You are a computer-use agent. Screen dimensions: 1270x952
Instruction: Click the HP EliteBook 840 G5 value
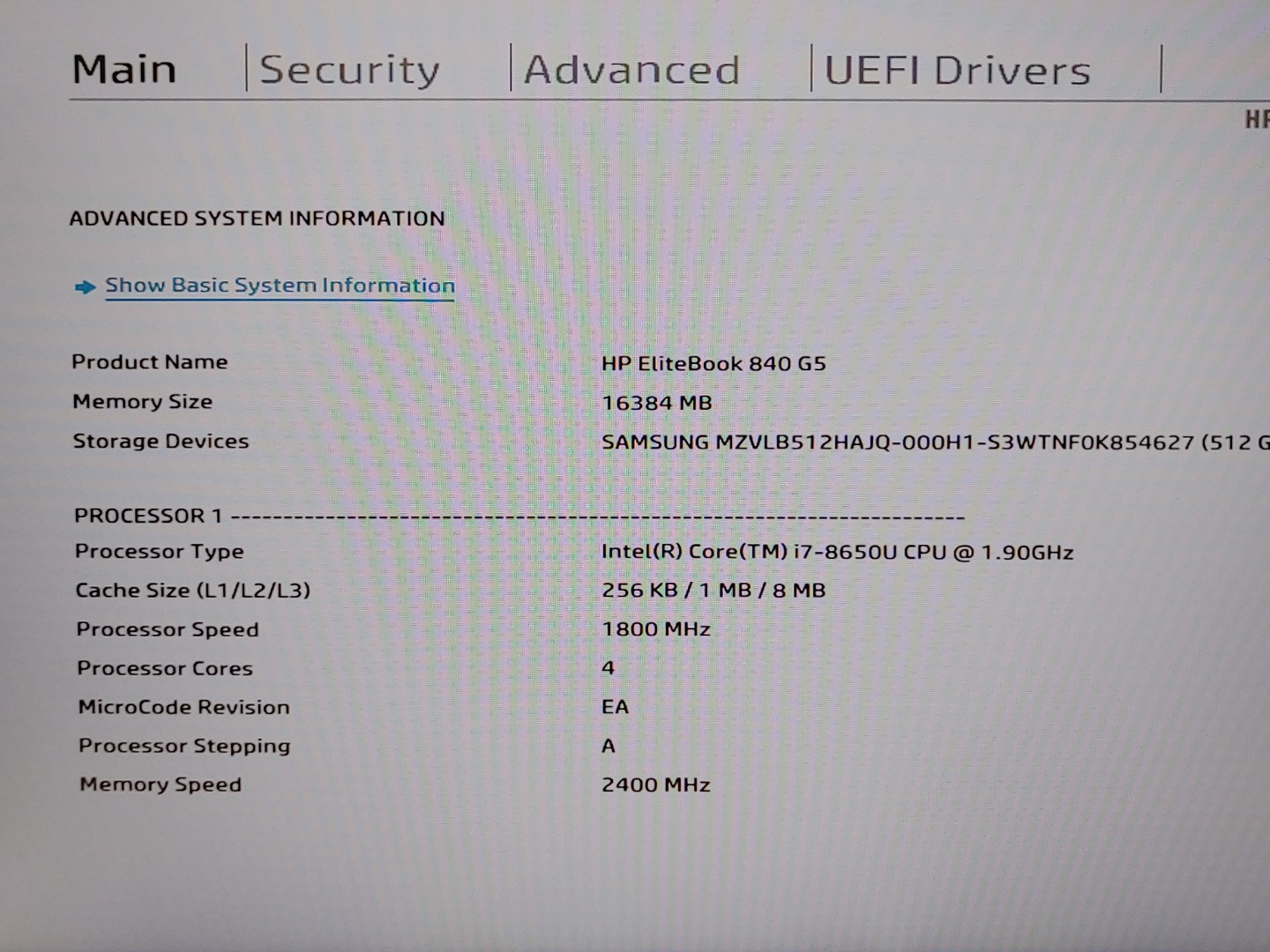click(713, 363)
